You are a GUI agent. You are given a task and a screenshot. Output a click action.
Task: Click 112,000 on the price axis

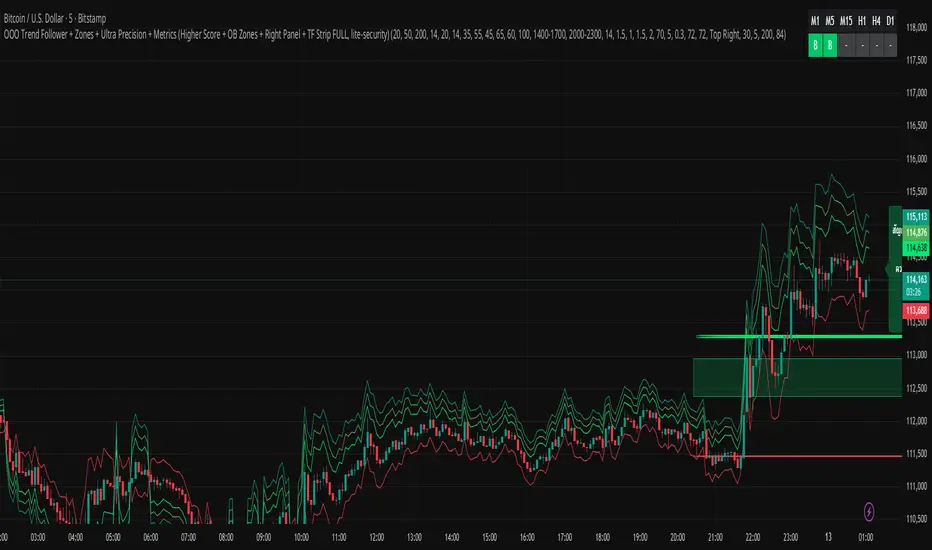click(916, 421)
